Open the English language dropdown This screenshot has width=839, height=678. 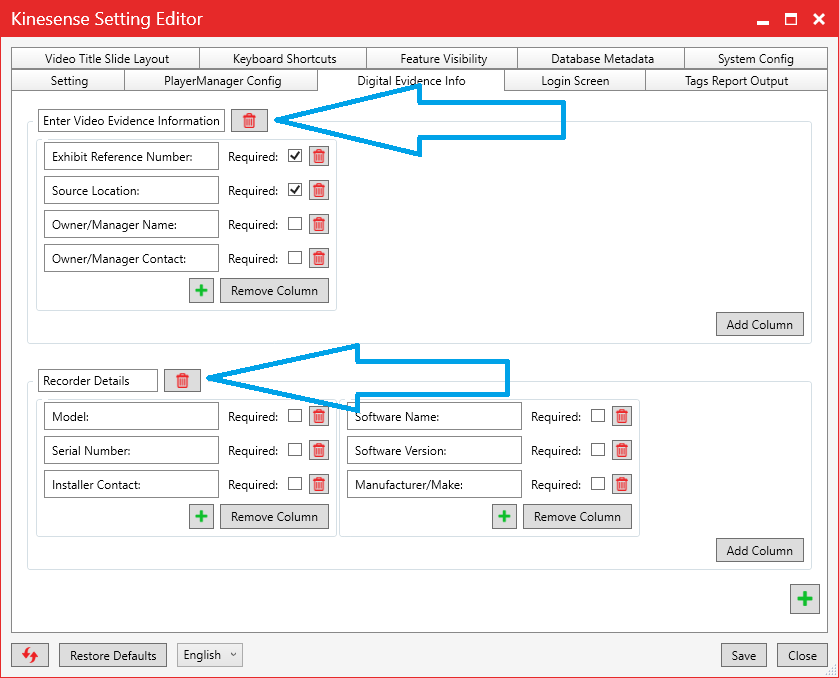(210, 655)
